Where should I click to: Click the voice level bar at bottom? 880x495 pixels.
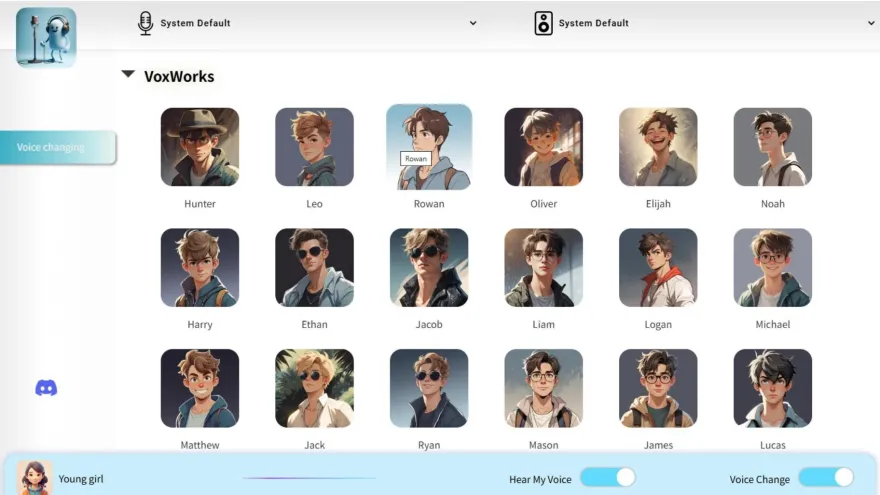coord(309,478)
